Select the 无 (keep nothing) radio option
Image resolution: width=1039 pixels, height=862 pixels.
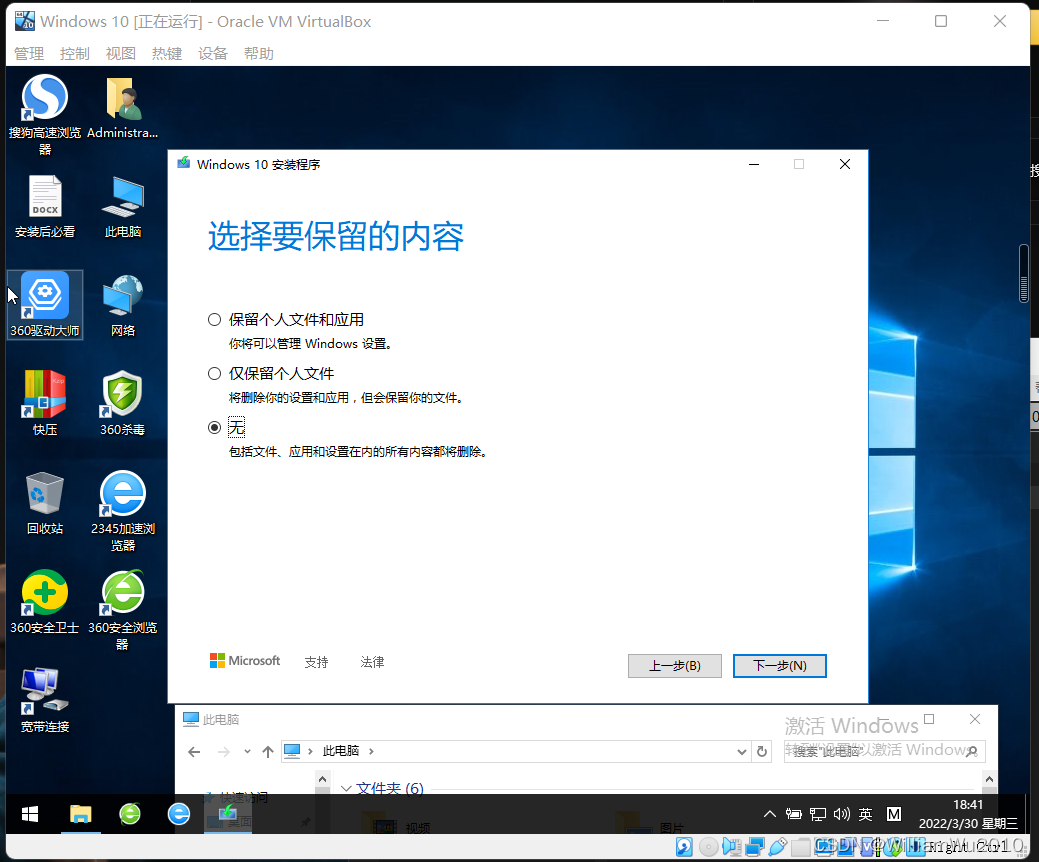coord(214,427)
